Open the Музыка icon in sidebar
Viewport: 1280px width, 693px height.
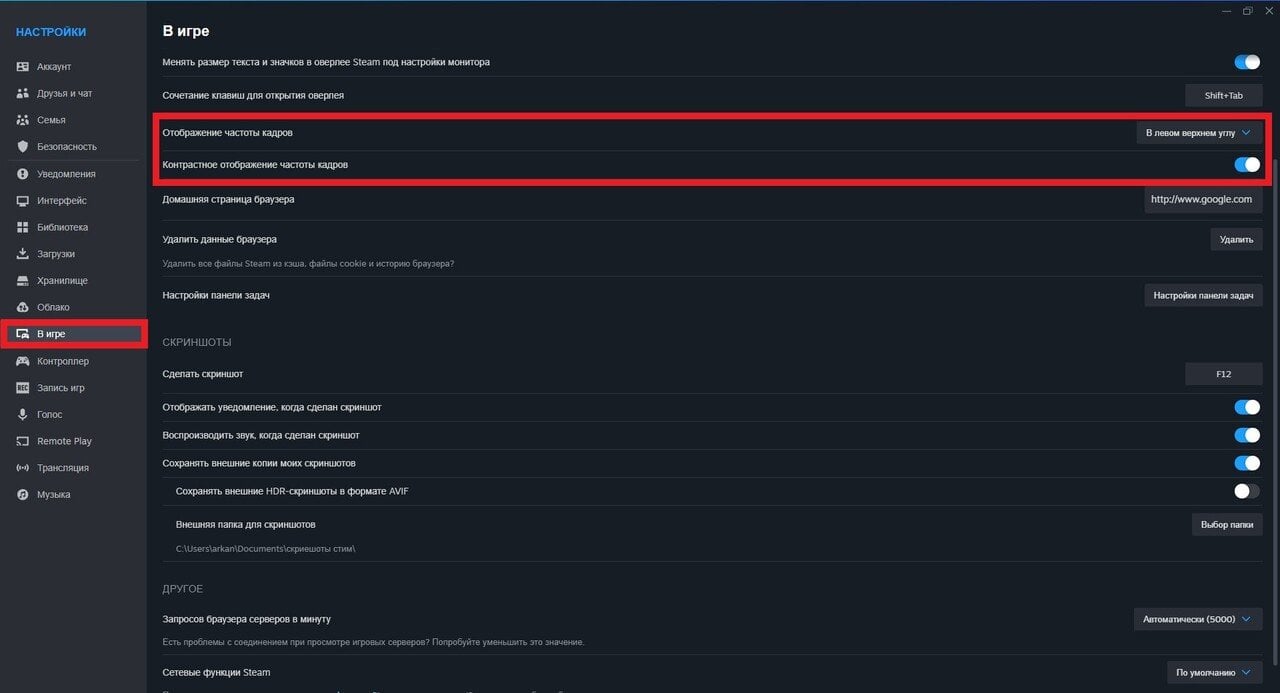pos(22,495)
